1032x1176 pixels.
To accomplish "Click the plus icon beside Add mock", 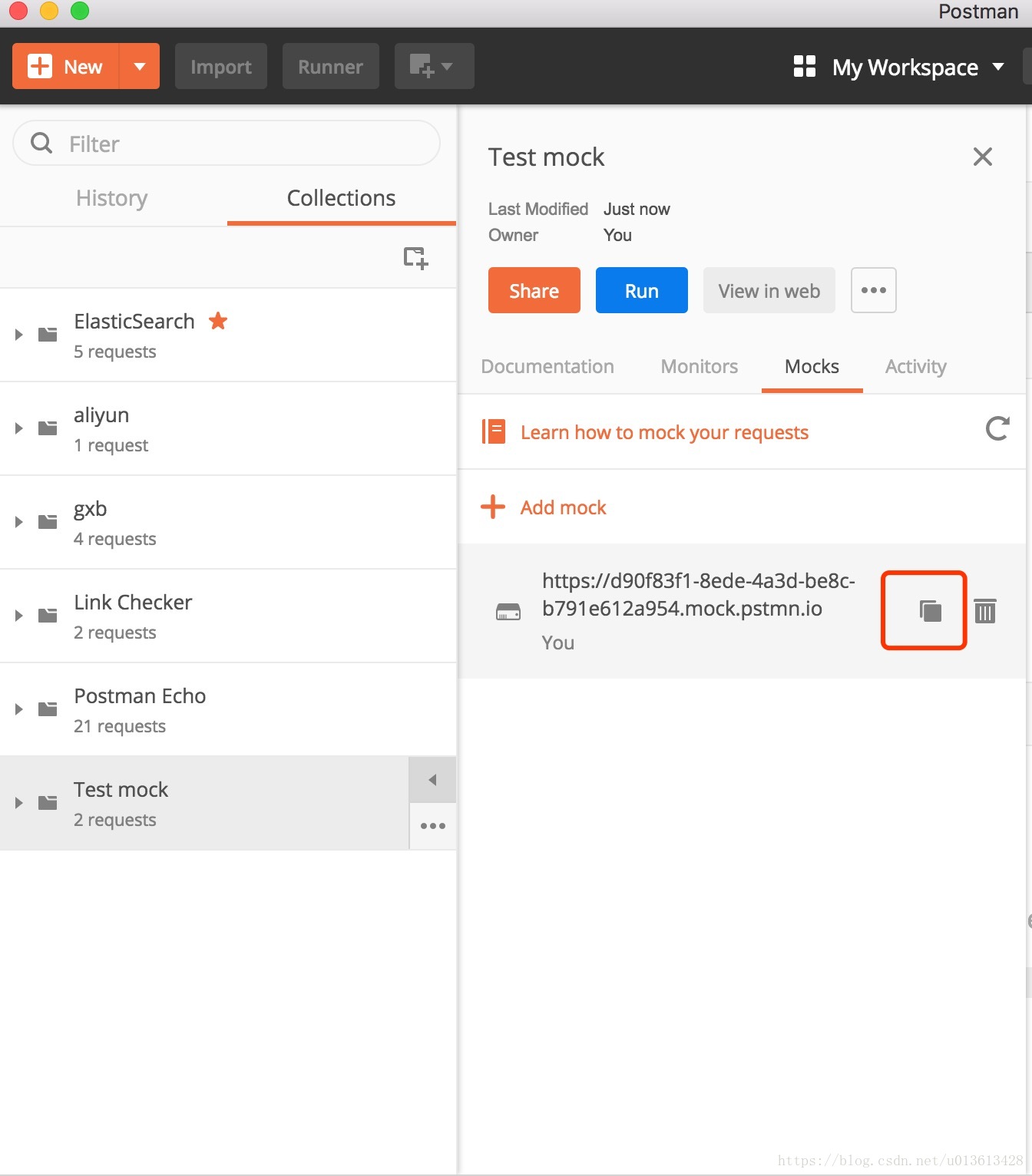I will (x=493, y=507).
